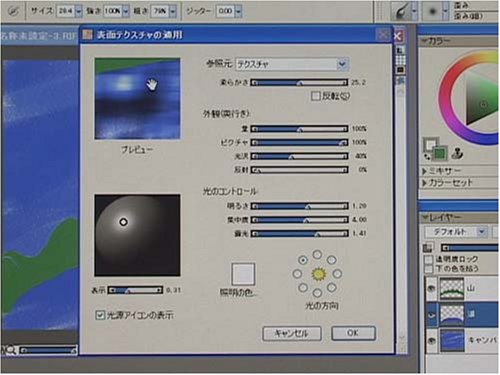Click the selected top-left light direction radio
The height and width of the screenshot is (375, 500).
[303, 260]
